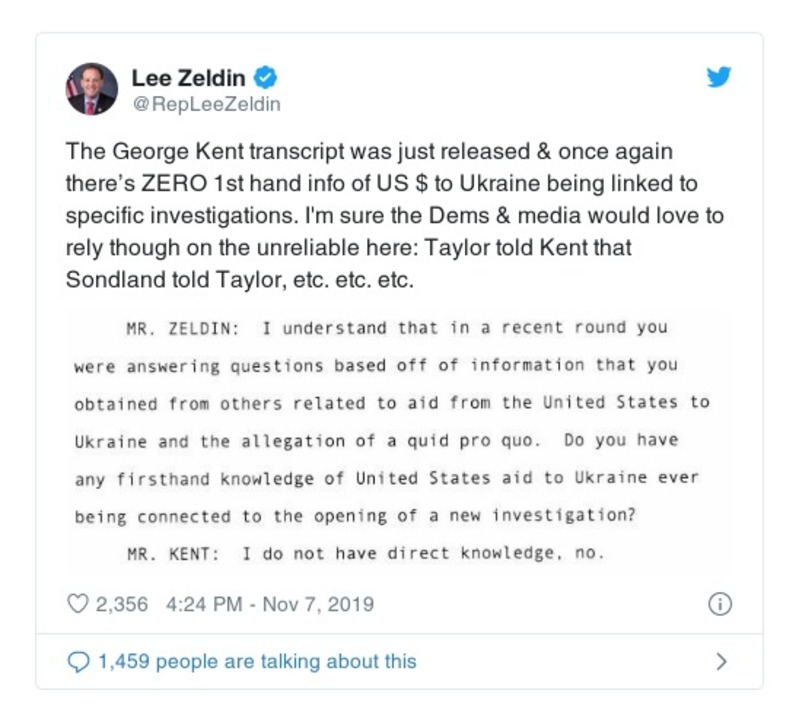
Task: Click the "MR. KENT" line in the transcript
Action: [365, 553]
